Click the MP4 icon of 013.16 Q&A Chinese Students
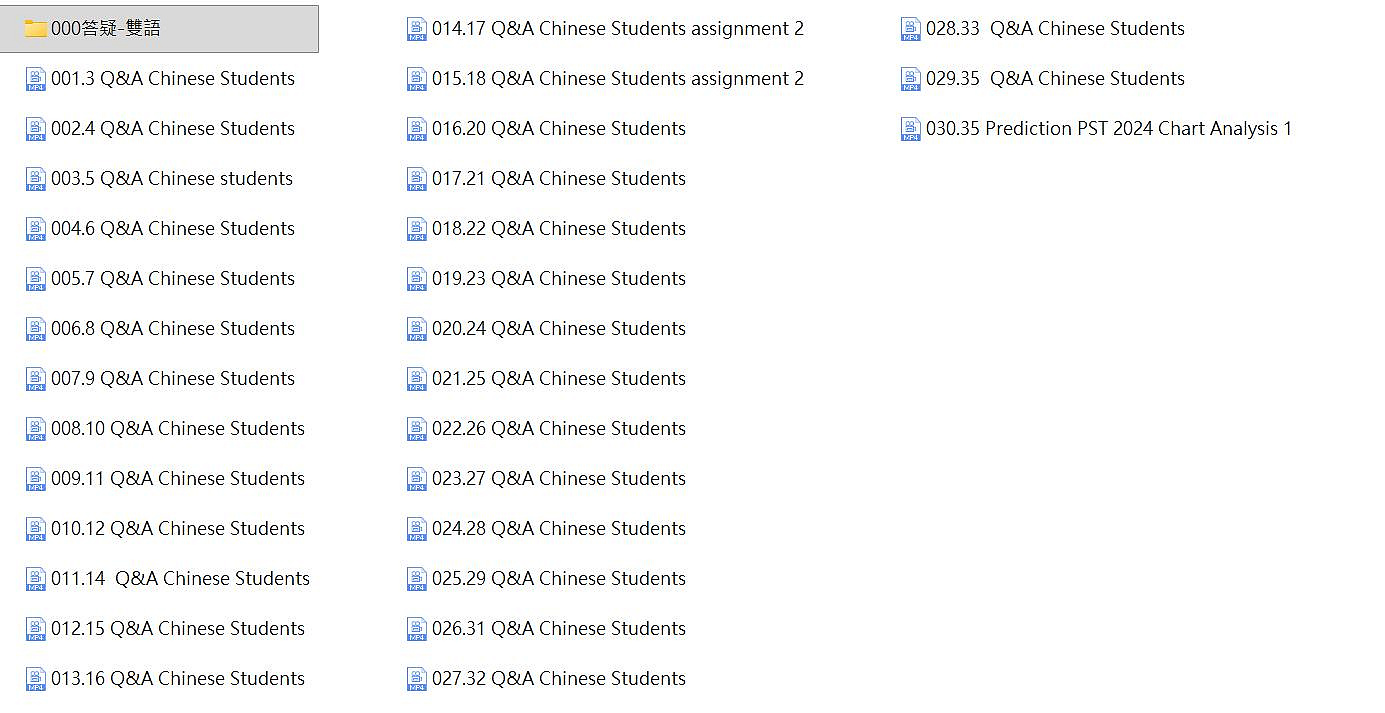 click(36, 679)
